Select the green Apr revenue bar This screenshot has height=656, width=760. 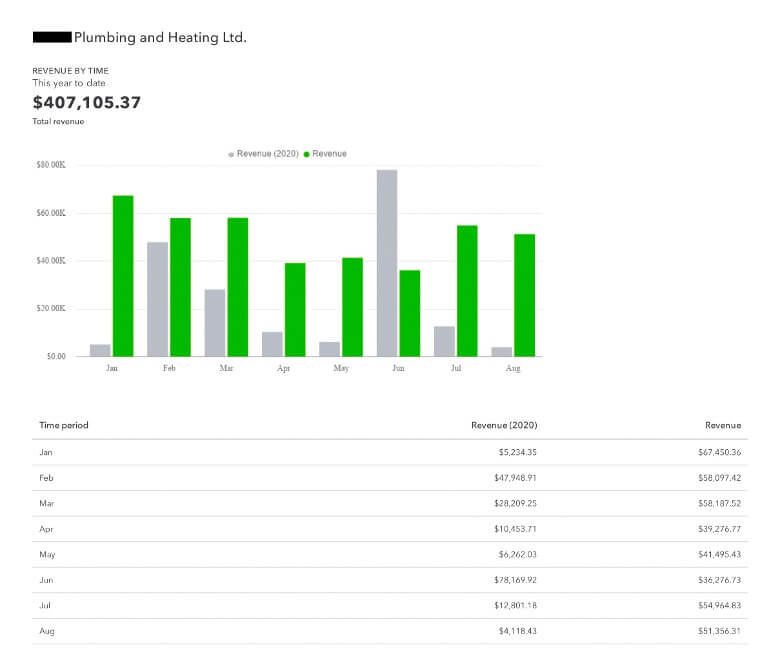[x=295, y=309]
